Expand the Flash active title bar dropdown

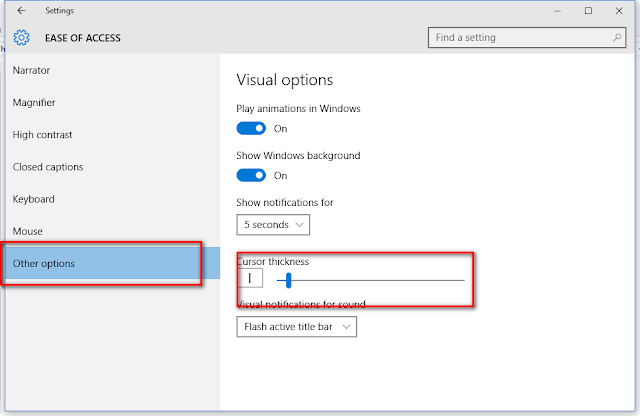(x=296, y=326)
